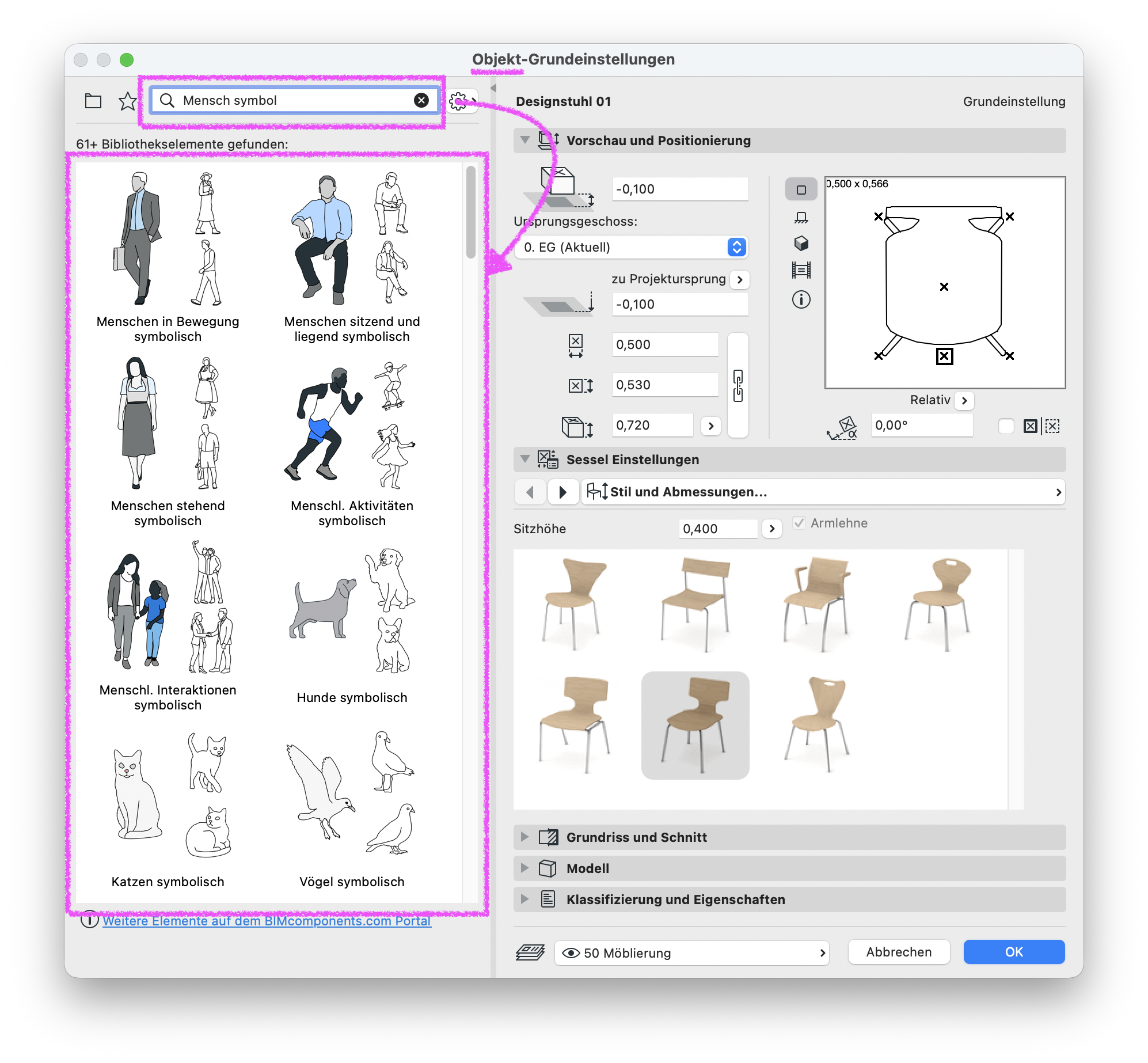Select Vögel symbolisch element

[352, 810]
